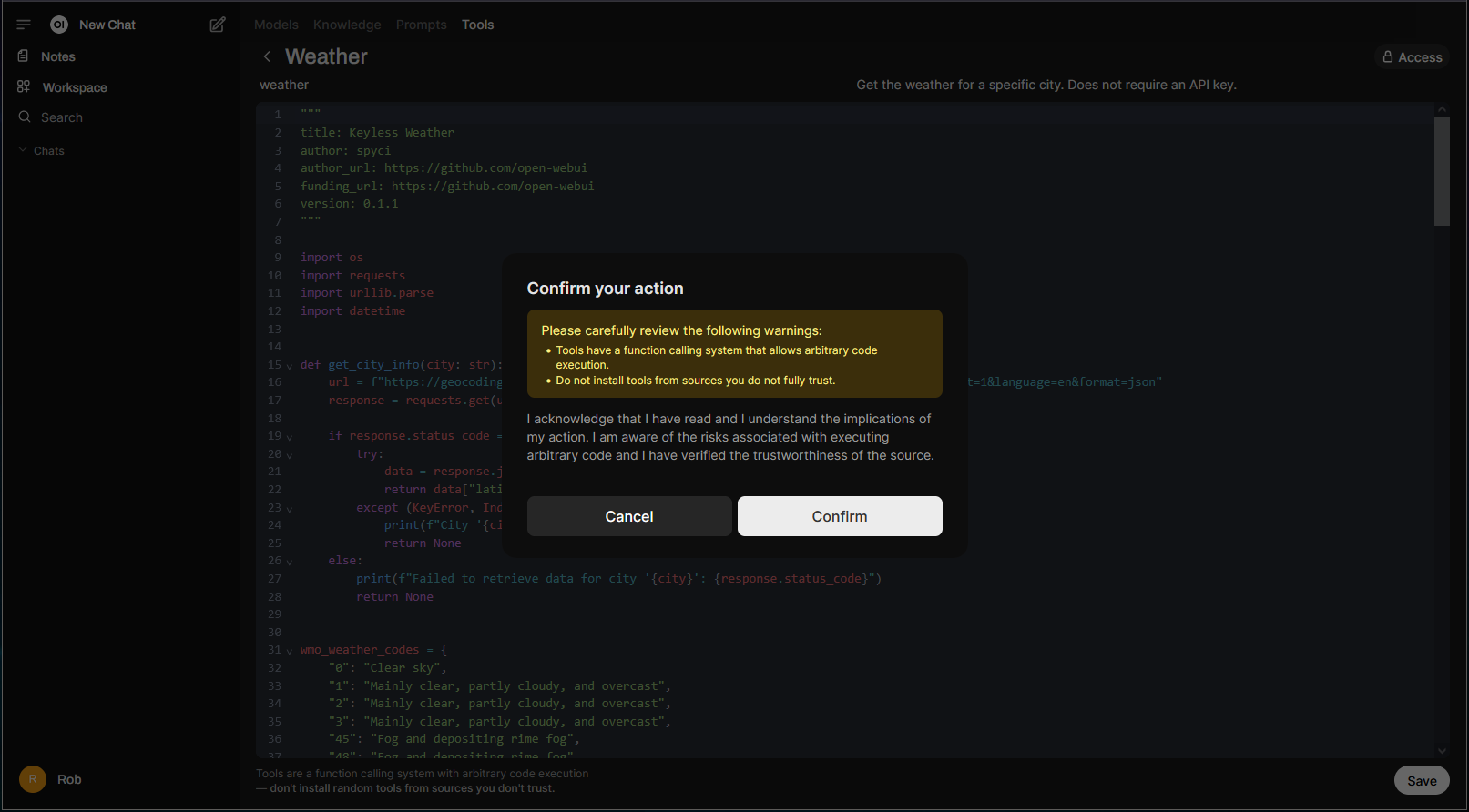The image size is (1469, 812).
Task: Click line number 13 in the gutter
Action: (274, 329)
